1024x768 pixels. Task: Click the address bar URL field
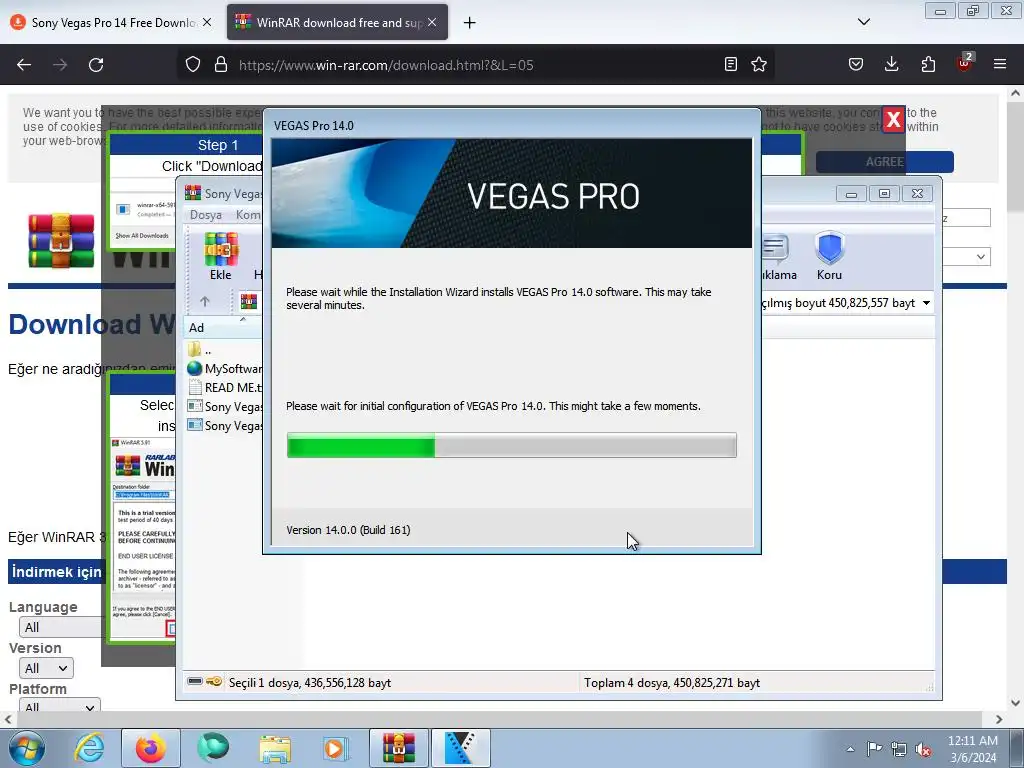click(477, 65)
